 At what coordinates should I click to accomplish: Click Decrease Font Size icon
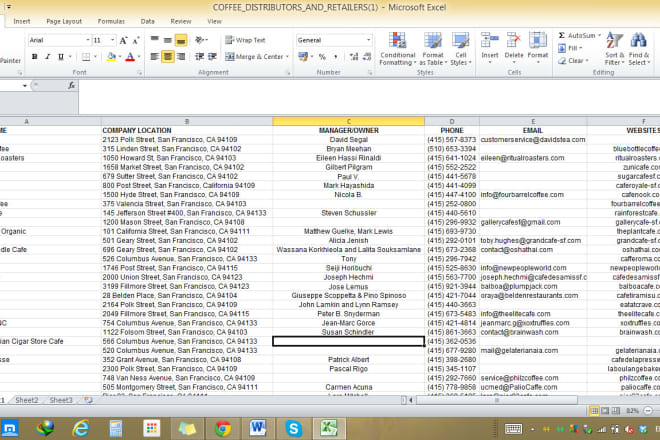(136, 40)
